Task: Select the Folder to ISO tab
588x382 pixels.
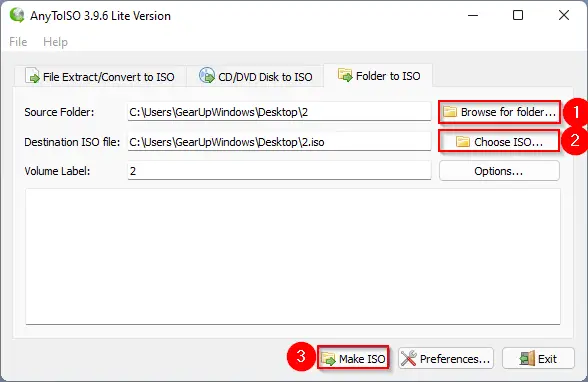Action: tap(379, 75)
